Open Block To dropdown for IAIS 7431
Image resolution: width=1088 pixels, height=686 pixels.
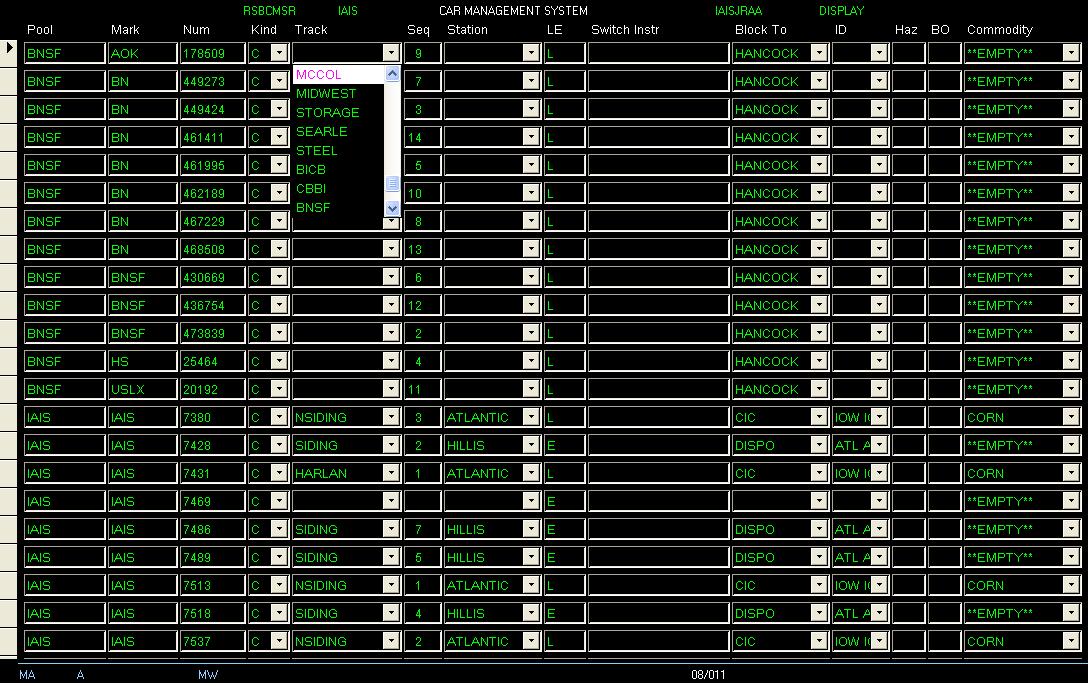[x=819, y=473]
